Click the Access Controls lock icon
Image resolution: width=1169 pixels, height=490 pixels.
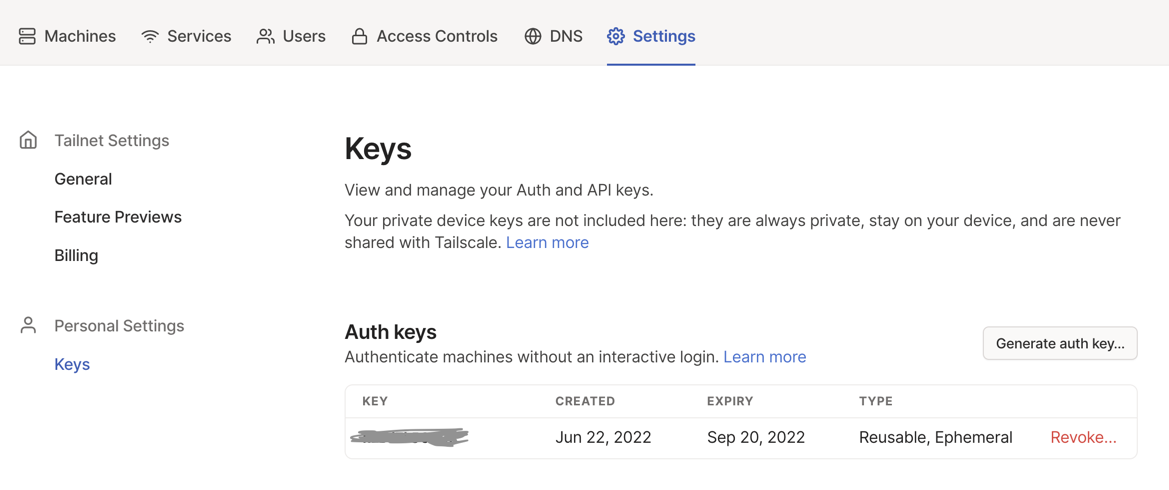[359, 36]
